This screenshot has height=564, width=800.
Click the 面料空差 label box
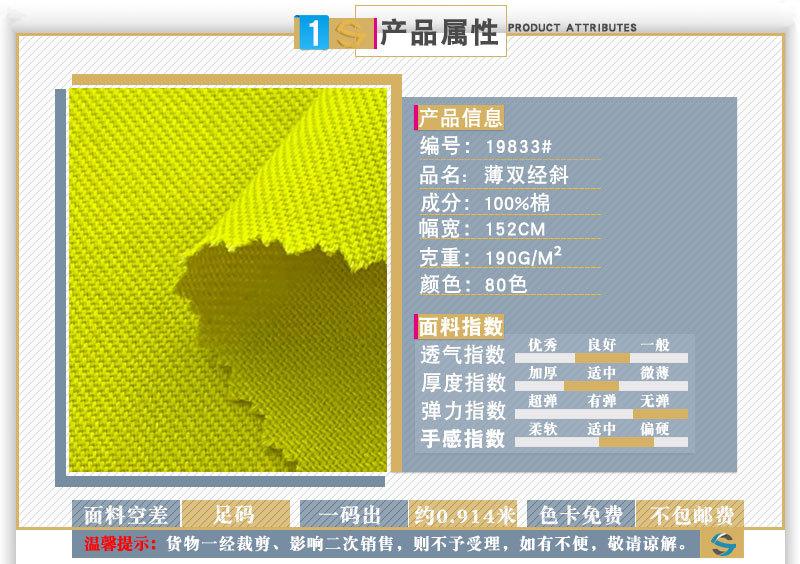126,515
